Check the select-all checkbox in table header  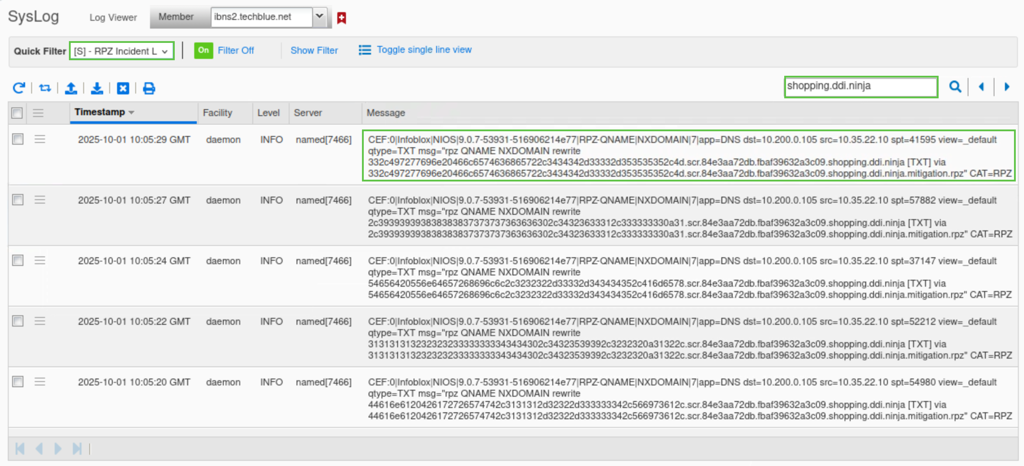pos(17,113)
